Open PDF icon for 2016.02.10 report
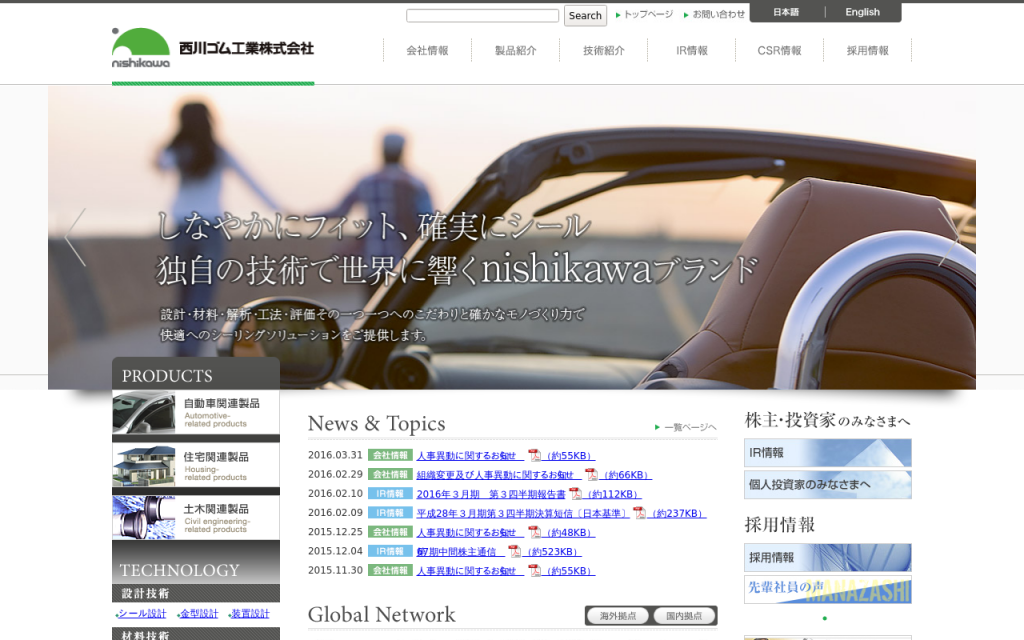The width and height of the screenshot is (1024, 640). [x=575, y=494]
